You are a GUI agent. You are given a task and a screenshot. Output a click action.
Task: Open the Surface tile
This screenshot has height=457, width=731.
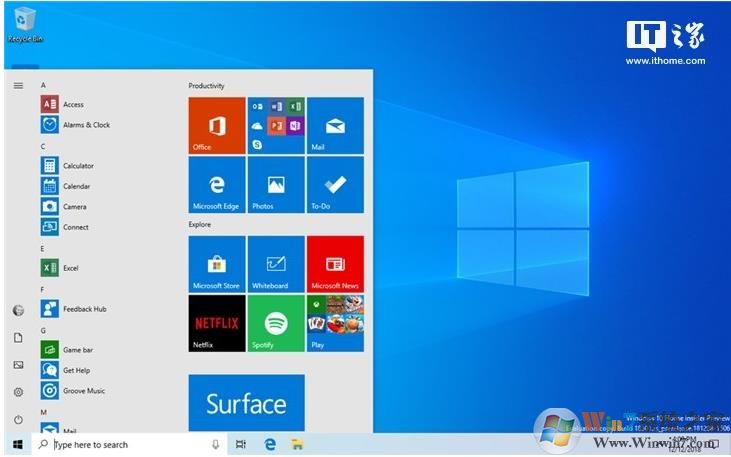coord(247,403)
